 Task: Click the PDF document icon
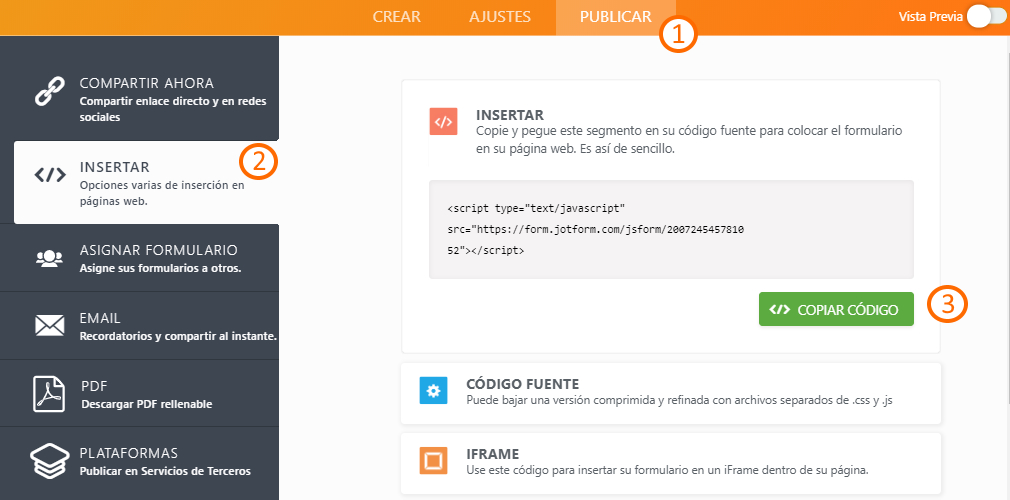49,393
